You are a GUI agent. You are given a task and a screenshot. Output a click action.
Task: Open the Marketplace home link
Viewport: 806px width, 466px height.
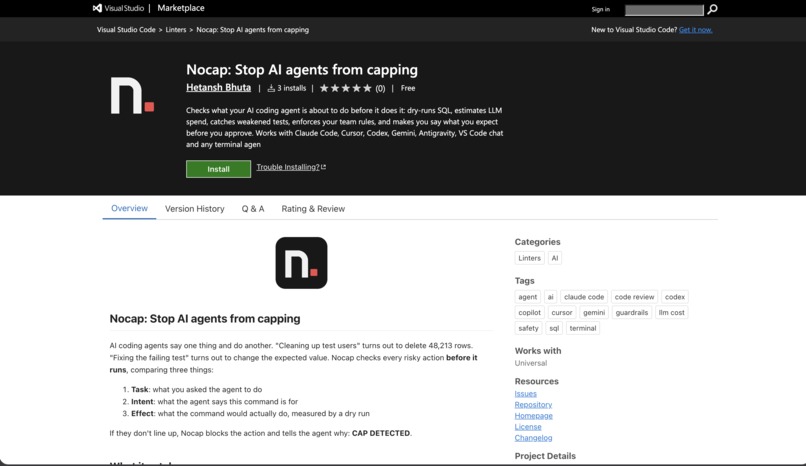(x=181, y=8)
